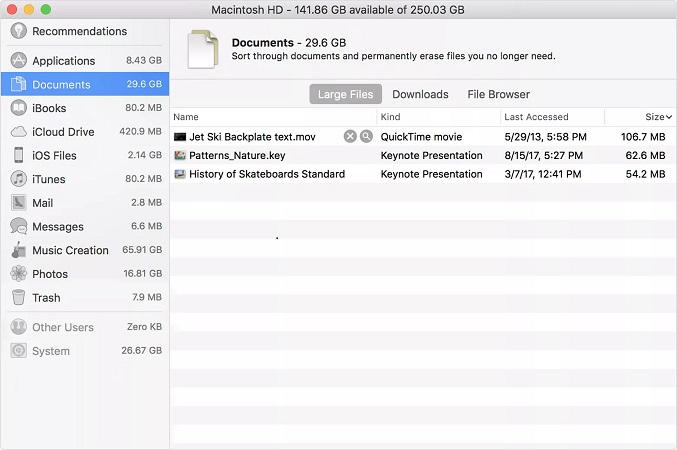Select the file name Jet Ski Backplate text.mov
Image resolution: width=677 pixels, height=450 pixels.
point(252,137)
